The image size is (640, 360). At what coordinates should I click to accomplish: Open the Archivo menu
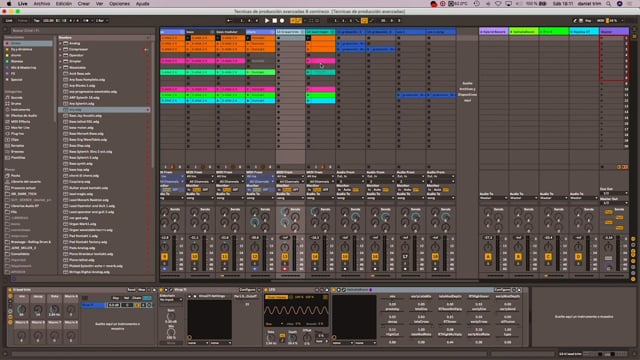pos(41,4)
